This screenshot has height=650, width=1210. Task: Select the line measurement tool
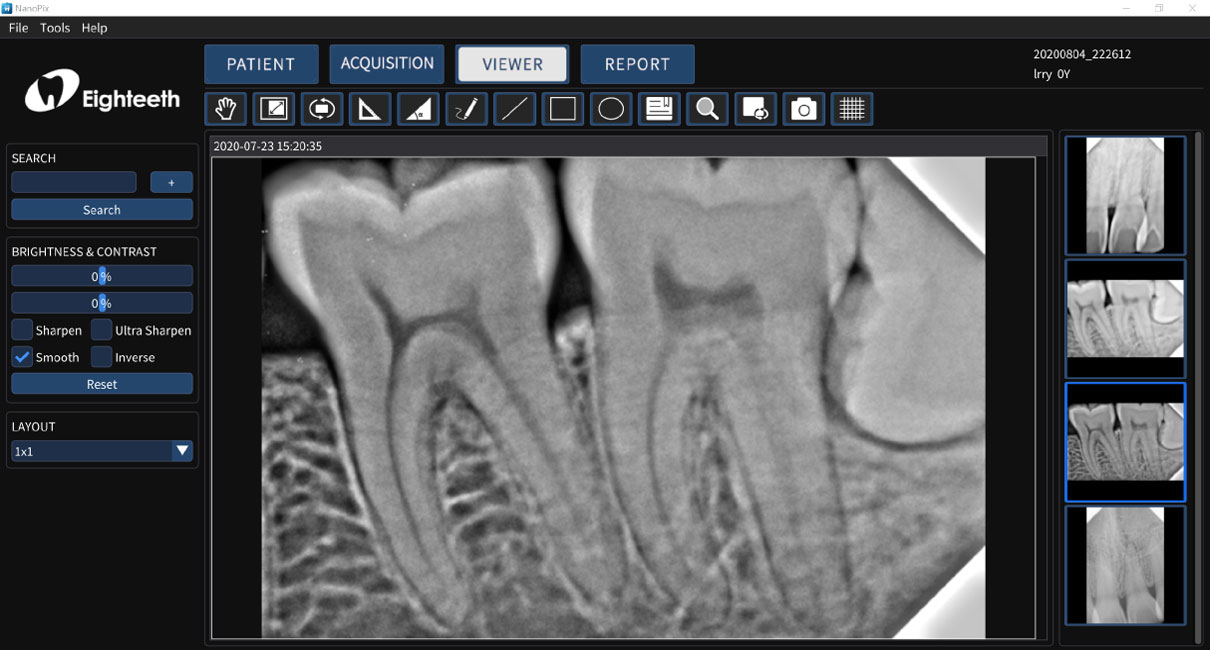coord(514,108)
